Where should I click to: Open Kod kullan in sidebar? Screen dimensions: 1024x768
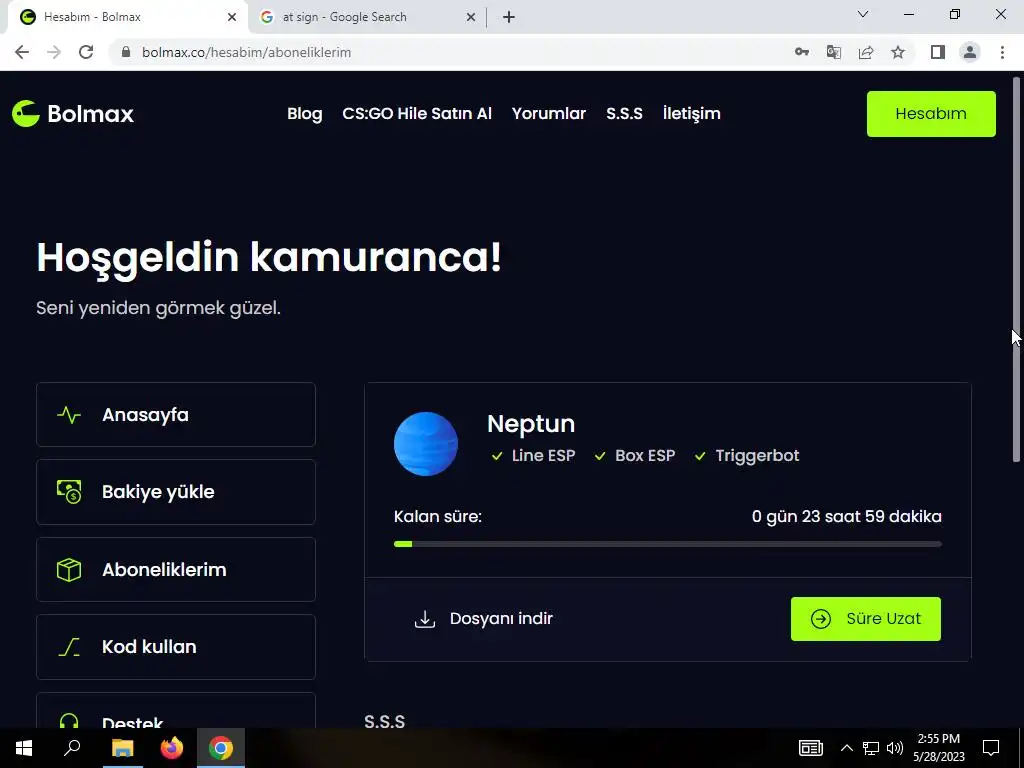176,647
